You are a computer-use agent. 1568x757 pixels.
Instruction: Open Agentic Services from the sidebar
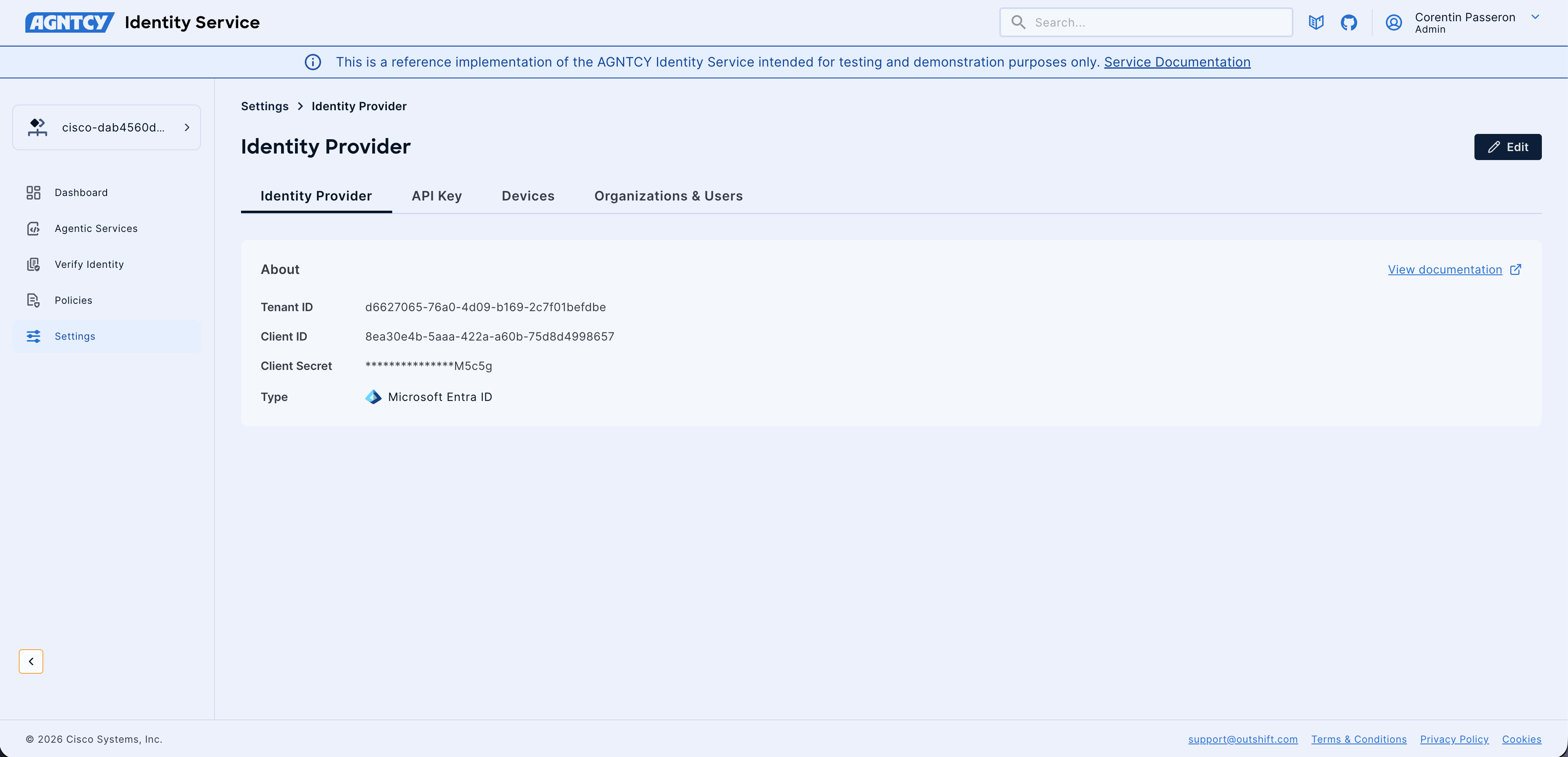pyautogui.click(x=107, y=229)
